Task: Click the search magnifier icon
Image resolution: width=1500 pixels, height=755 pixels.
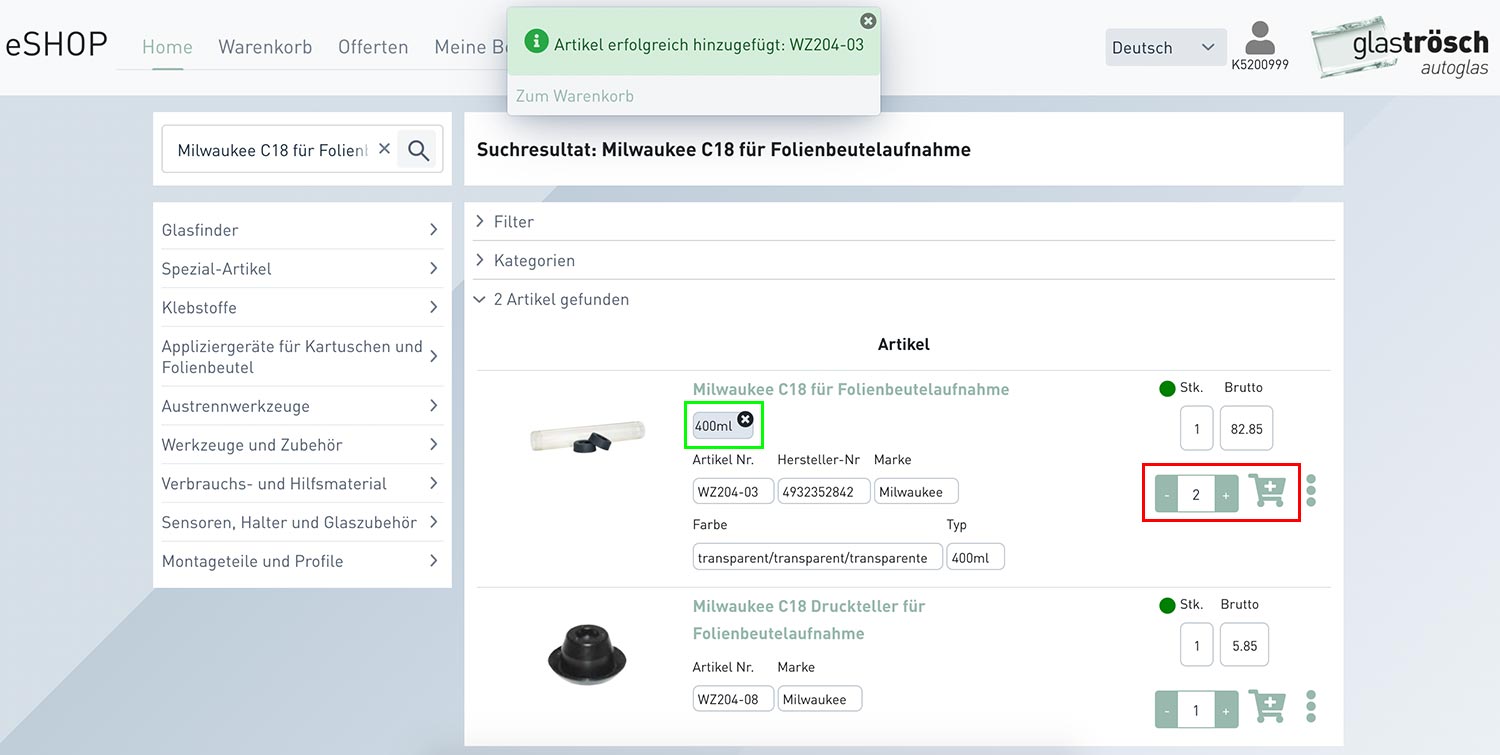Action: (419, 150)
